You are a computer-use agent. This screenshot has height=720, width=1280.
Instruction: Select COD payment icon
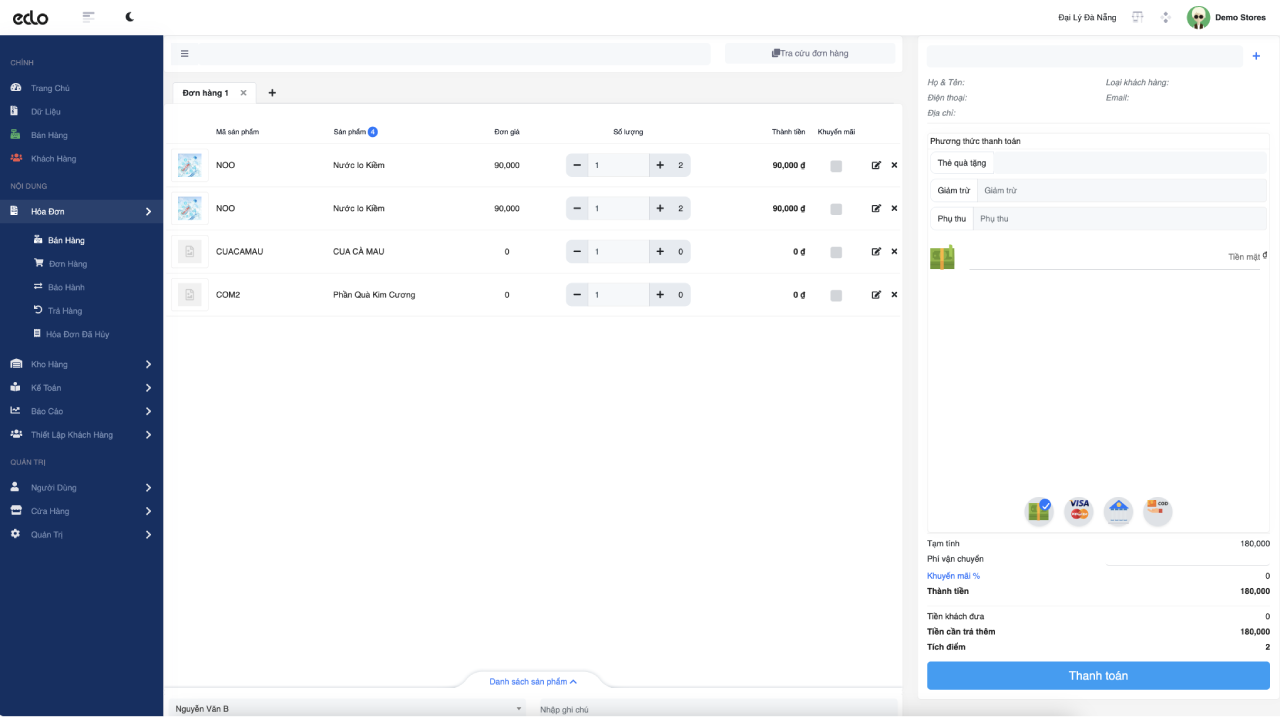[x=1158, y=511]
